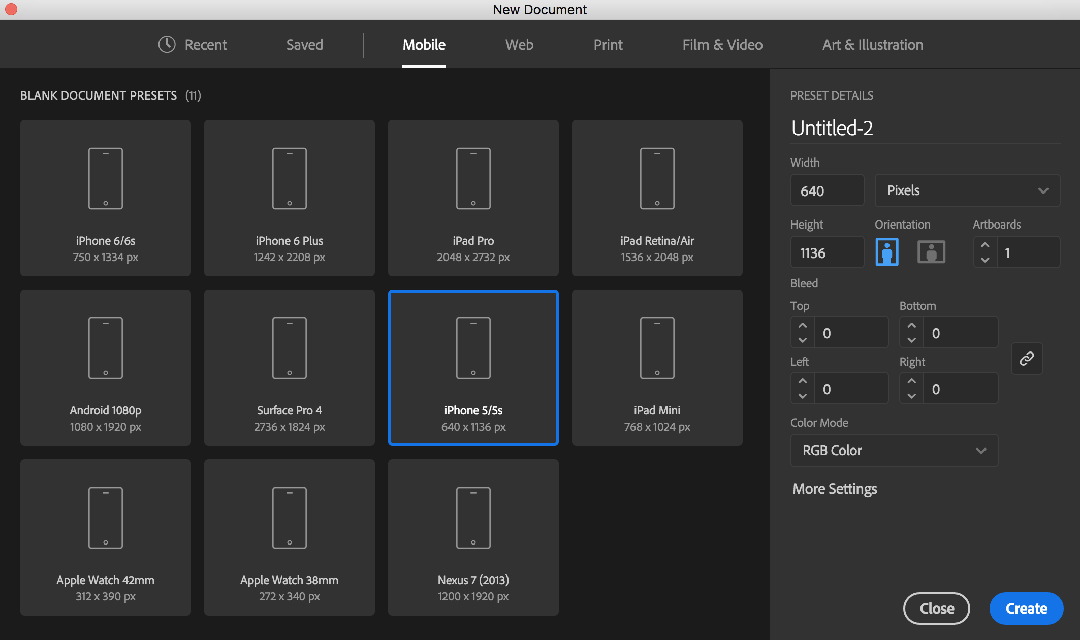Open the RGB Color mode dropdown

(x=893, y=451)
